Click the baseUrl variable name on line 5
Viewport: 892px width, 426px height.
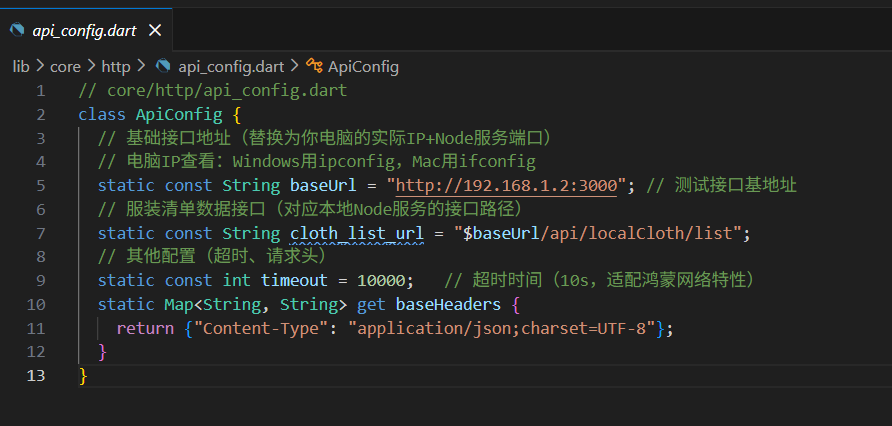(323, 186)
